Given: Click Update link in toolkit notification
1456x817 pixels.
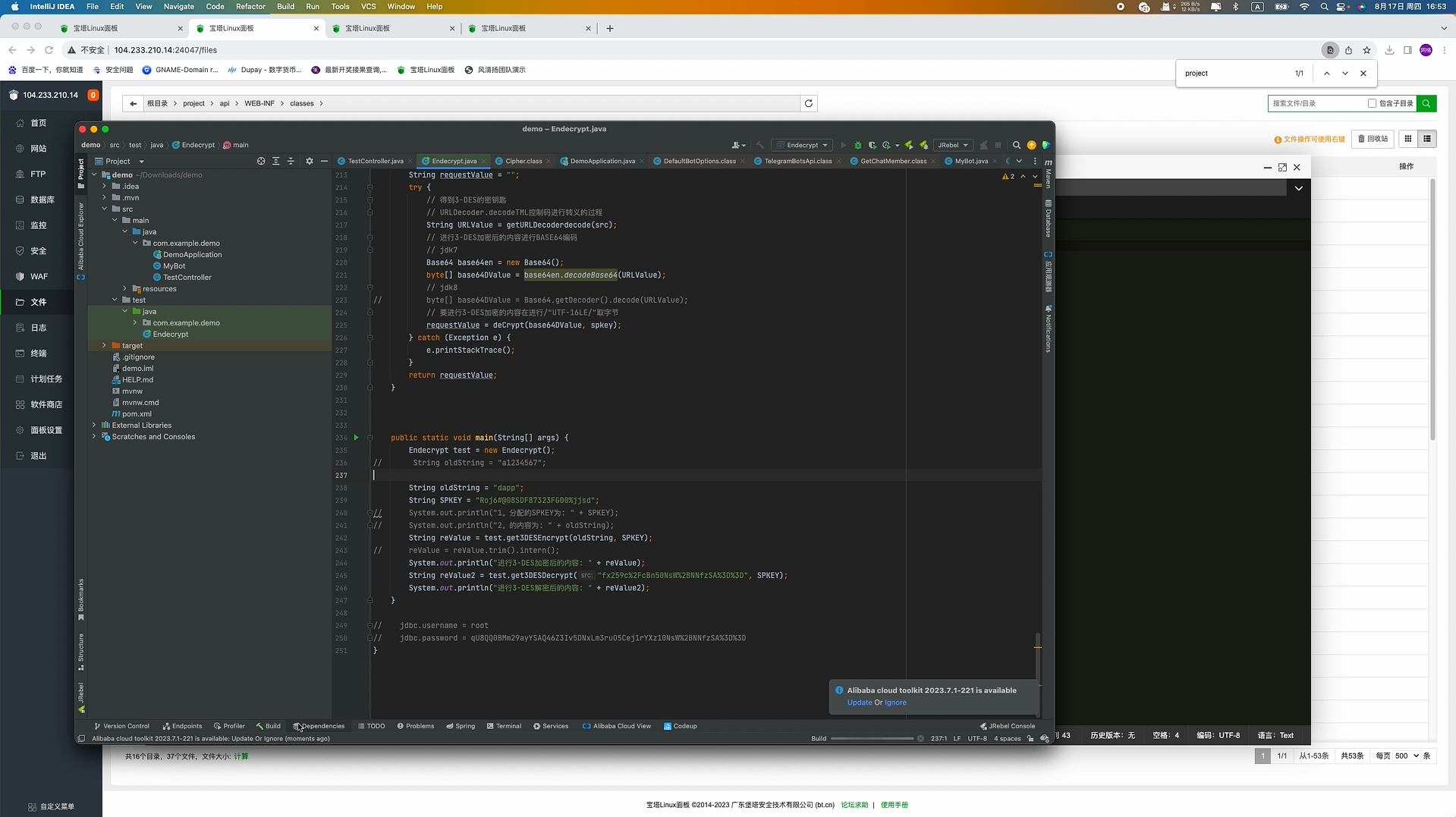Looking at the screenshot, I should click(859, 703).
